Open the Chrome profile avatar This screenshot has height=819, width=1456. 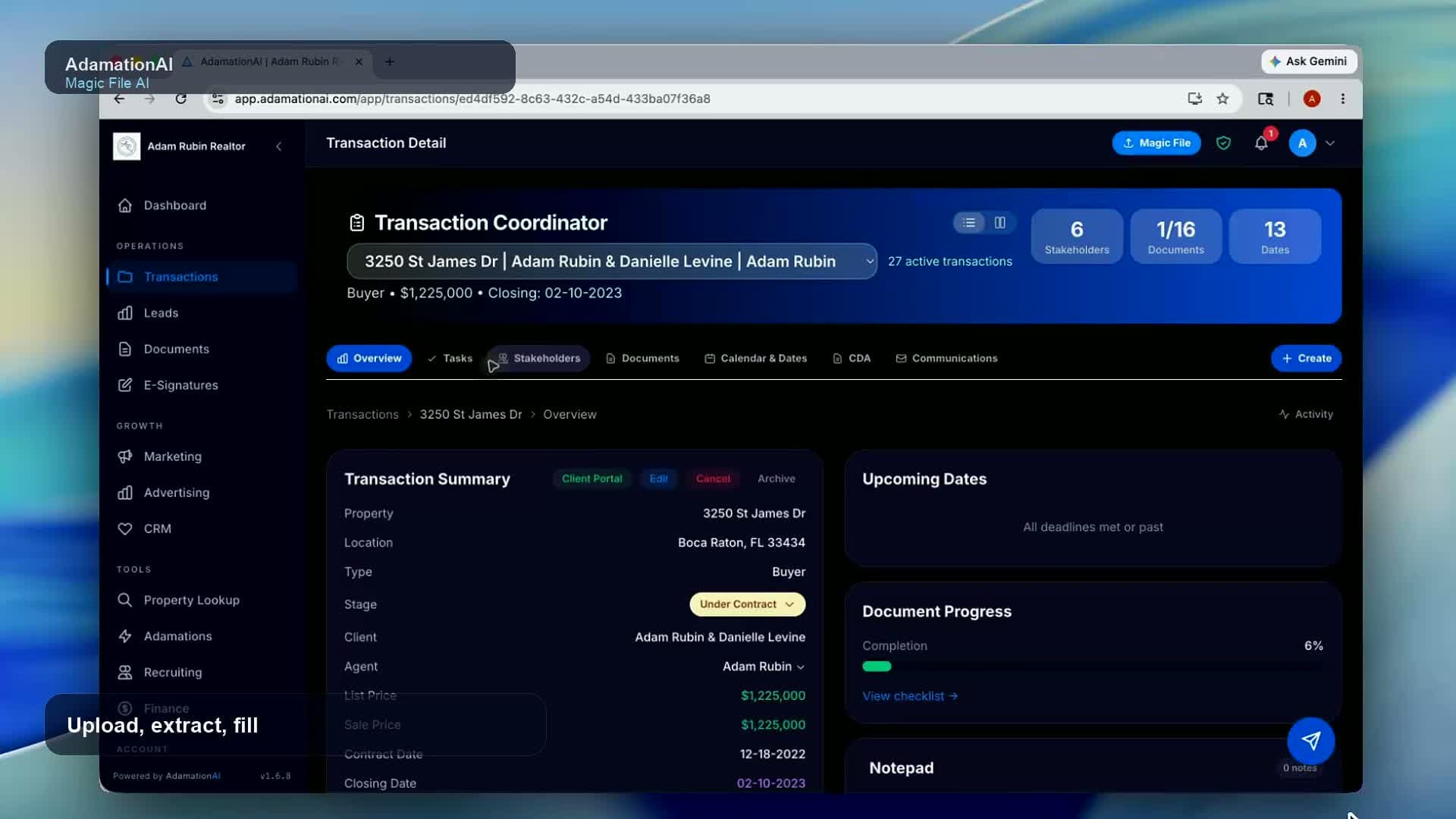pos(1312,99)
